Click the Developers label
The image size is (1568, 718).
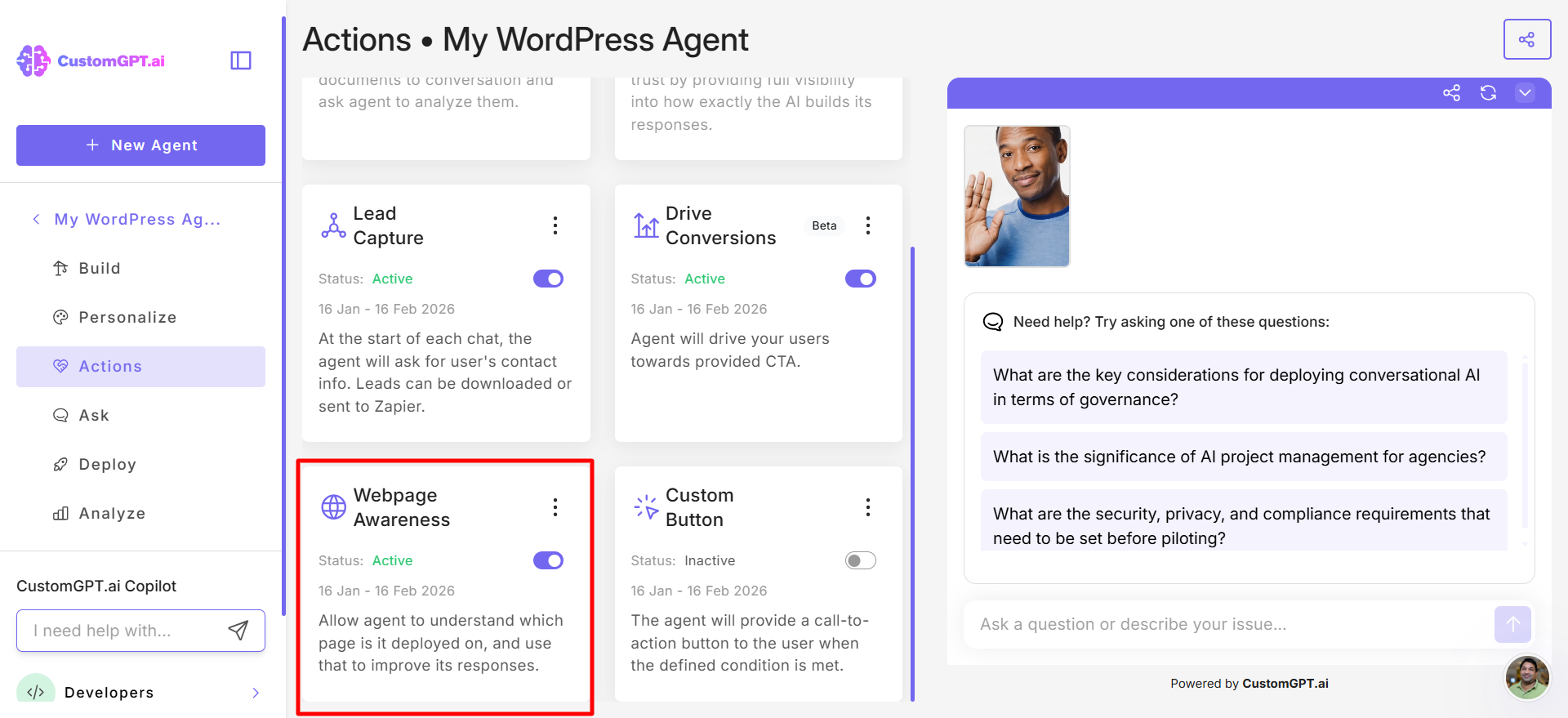tap(109, 693)
